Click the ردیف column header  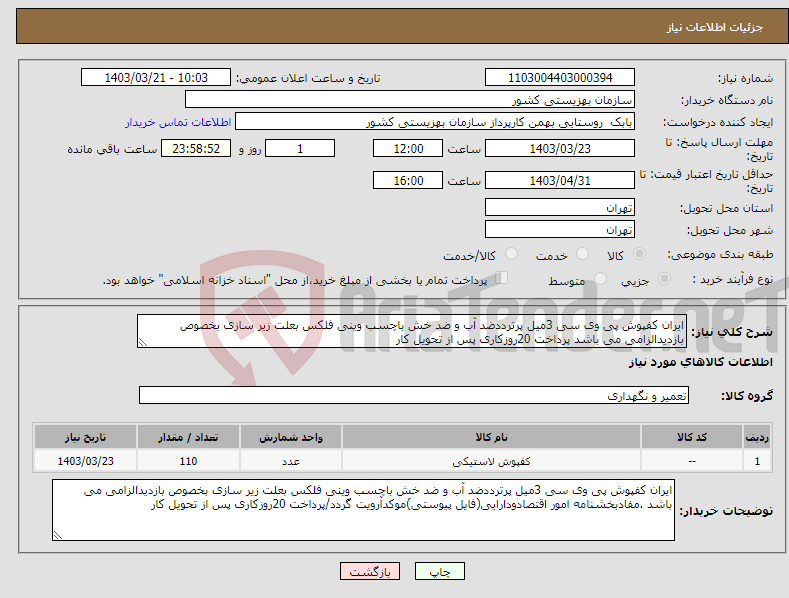click(757, 437)
